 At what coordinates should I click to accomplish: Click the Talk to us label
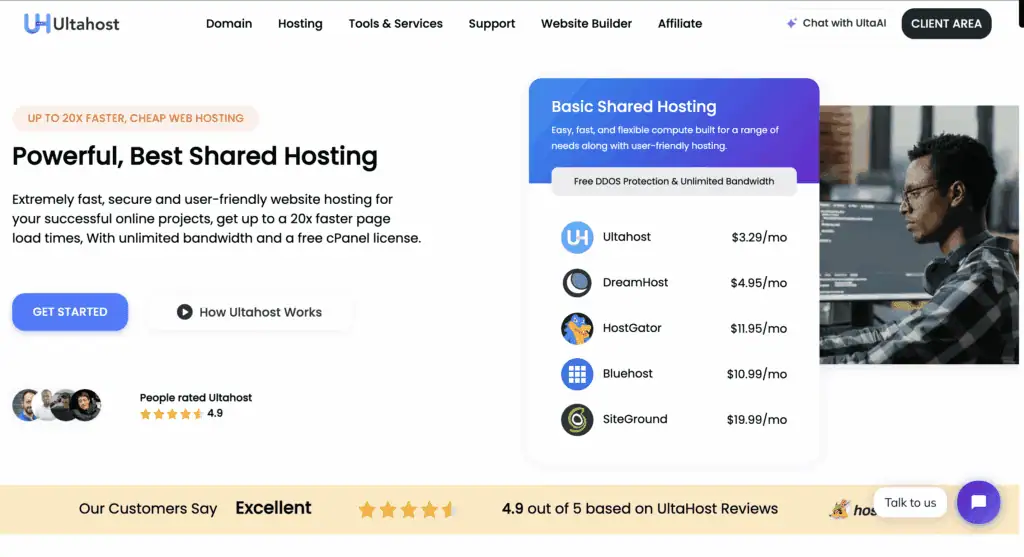[x=910, y=503]
